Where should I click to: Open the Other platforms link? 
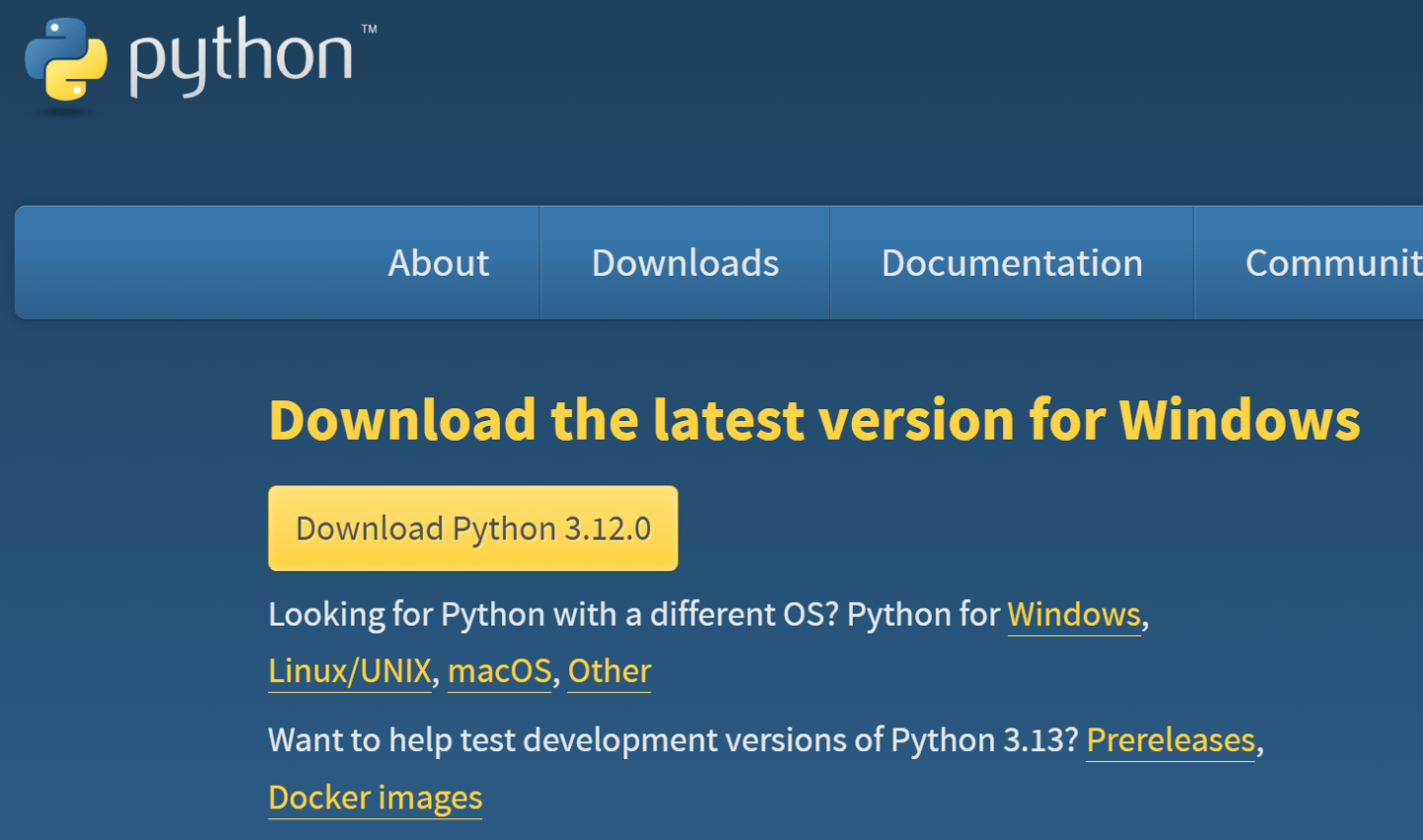(609, 671)
